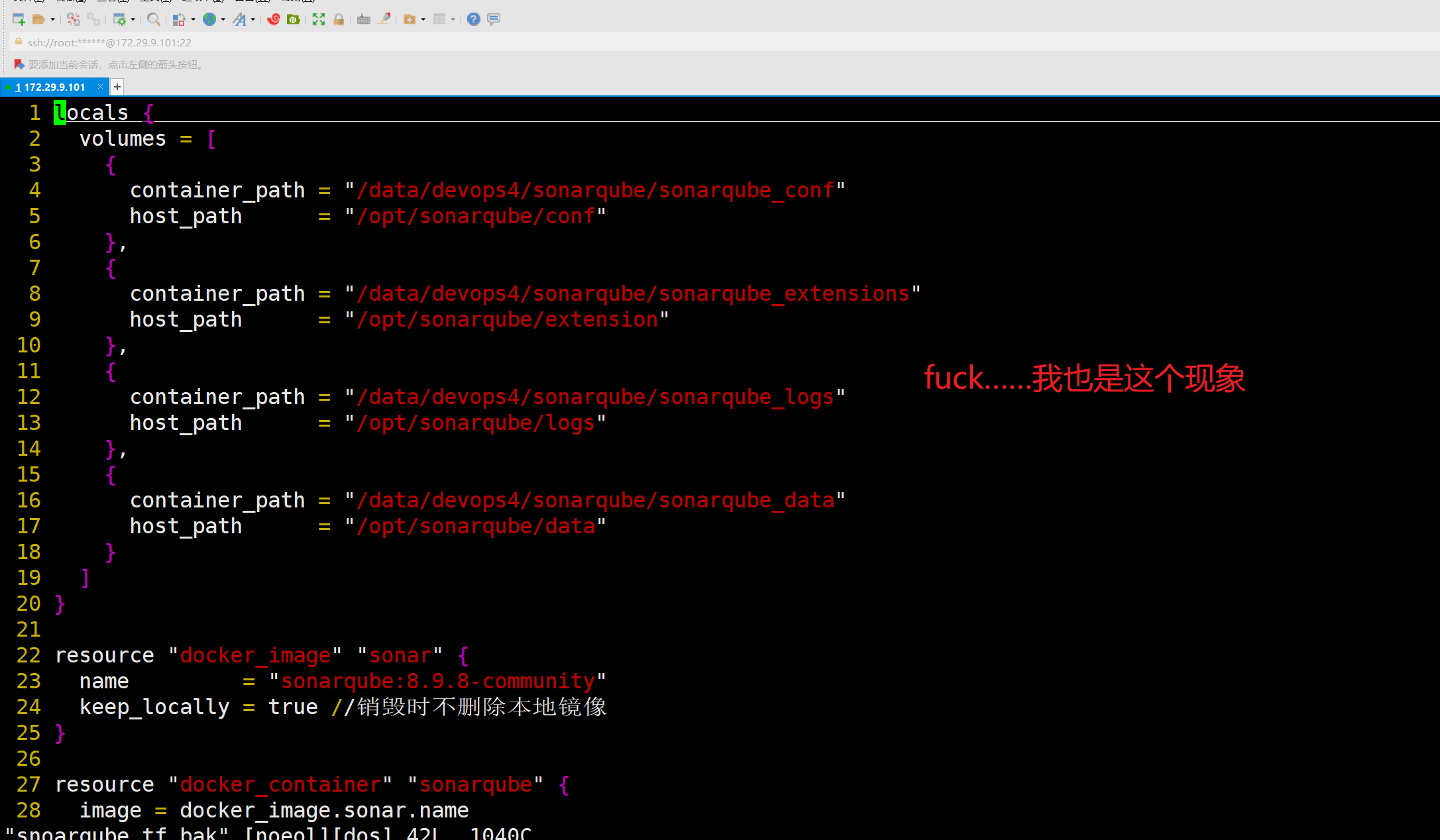This screenshot has height=840, width=1440.
Task: Click the path "/opt/sonarqube/conf"
Action: pos(476,216)
